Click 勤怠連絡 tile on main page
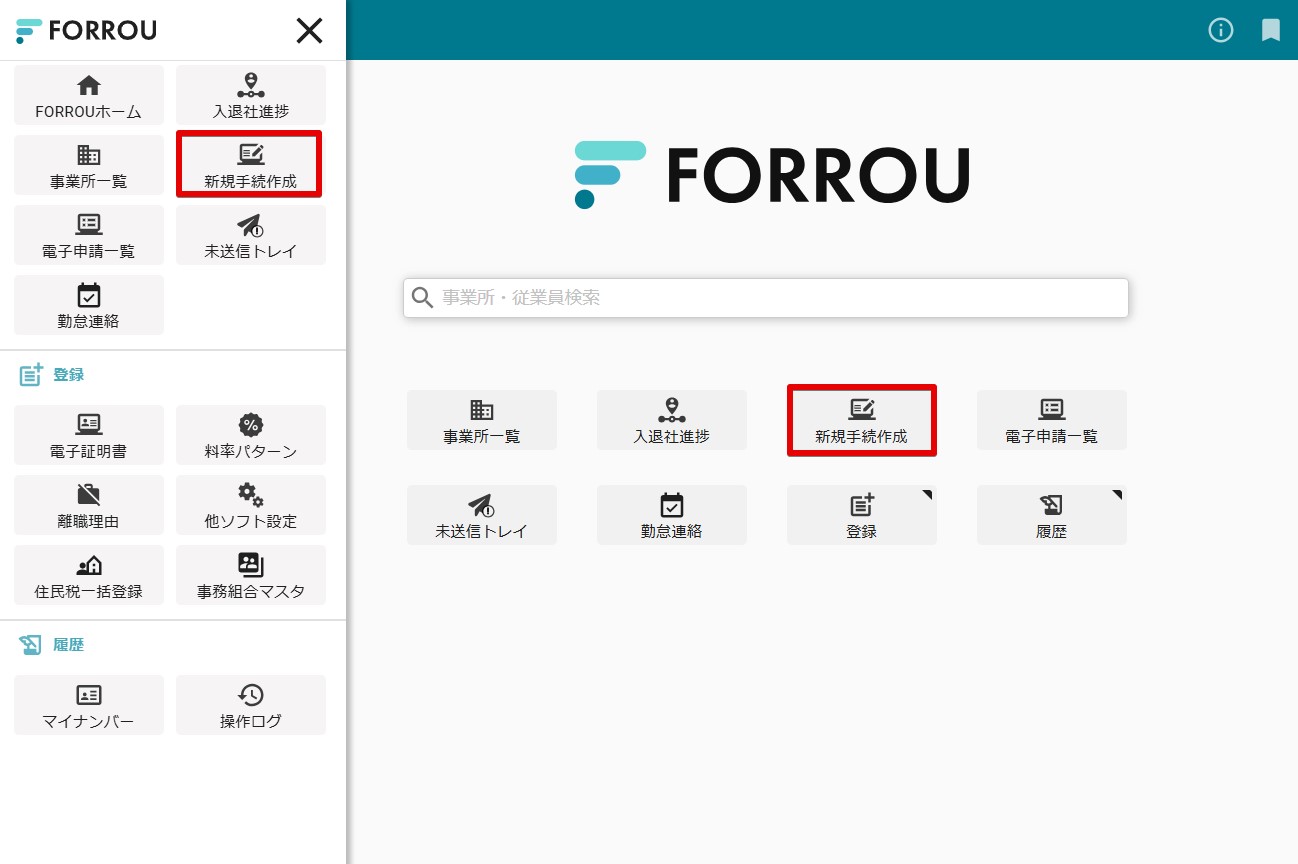This screenshot has width=1298, height=864. click(672, 515)
